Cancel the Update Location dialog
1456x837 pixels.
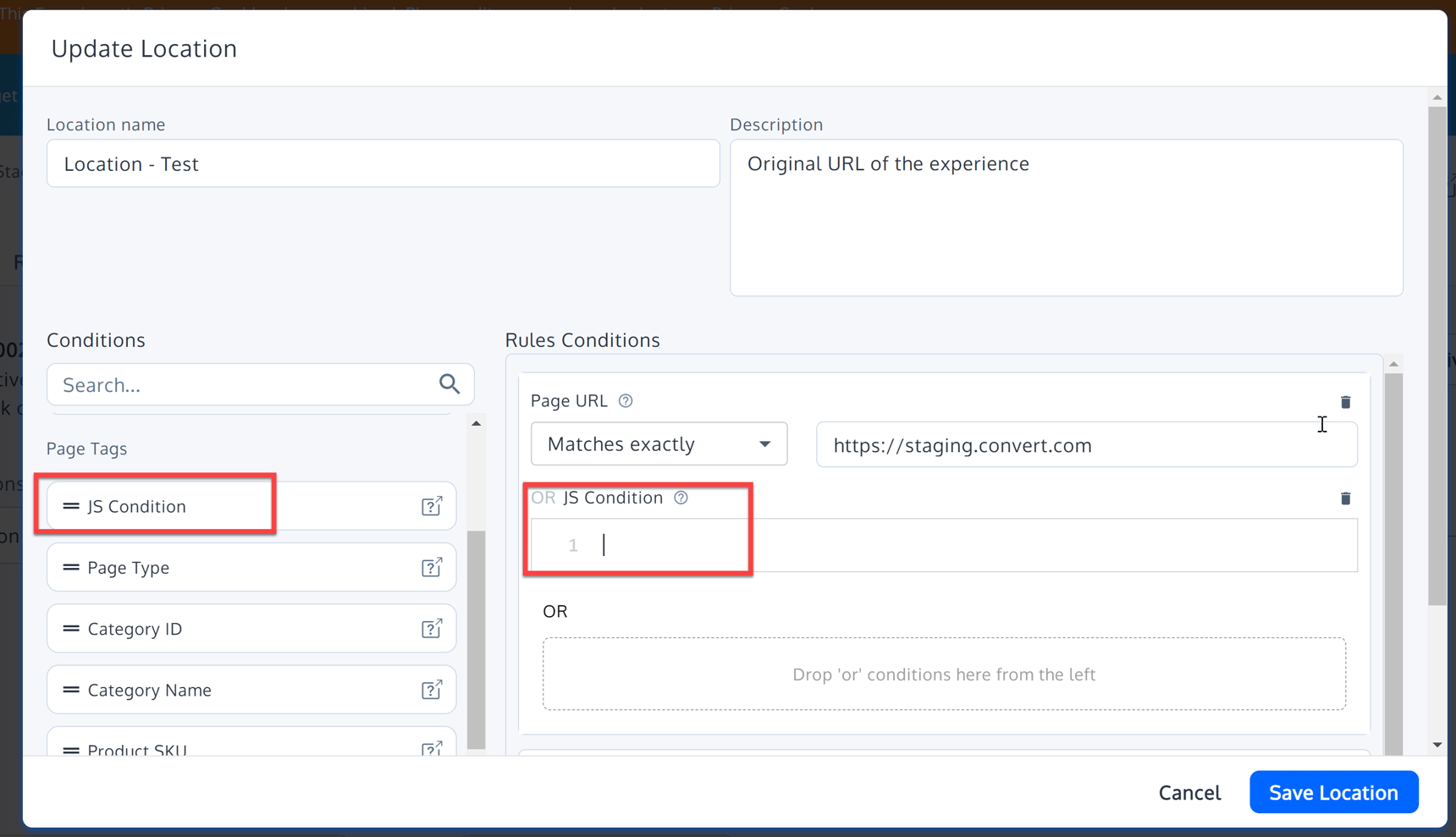[1189, 792]
